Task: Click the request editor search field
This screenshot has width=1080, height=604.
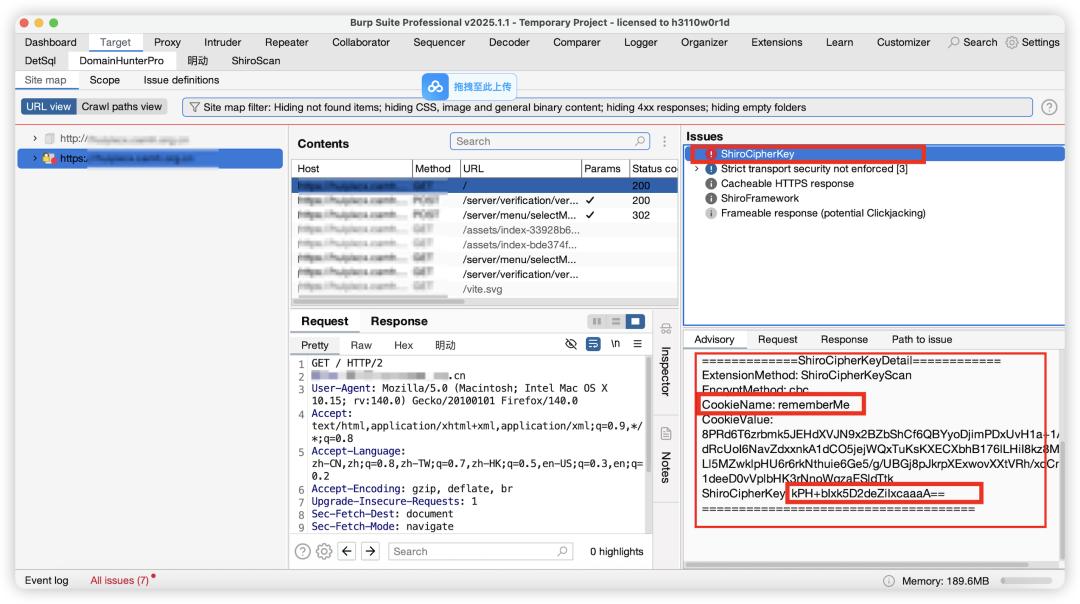Action: point(479,552)
